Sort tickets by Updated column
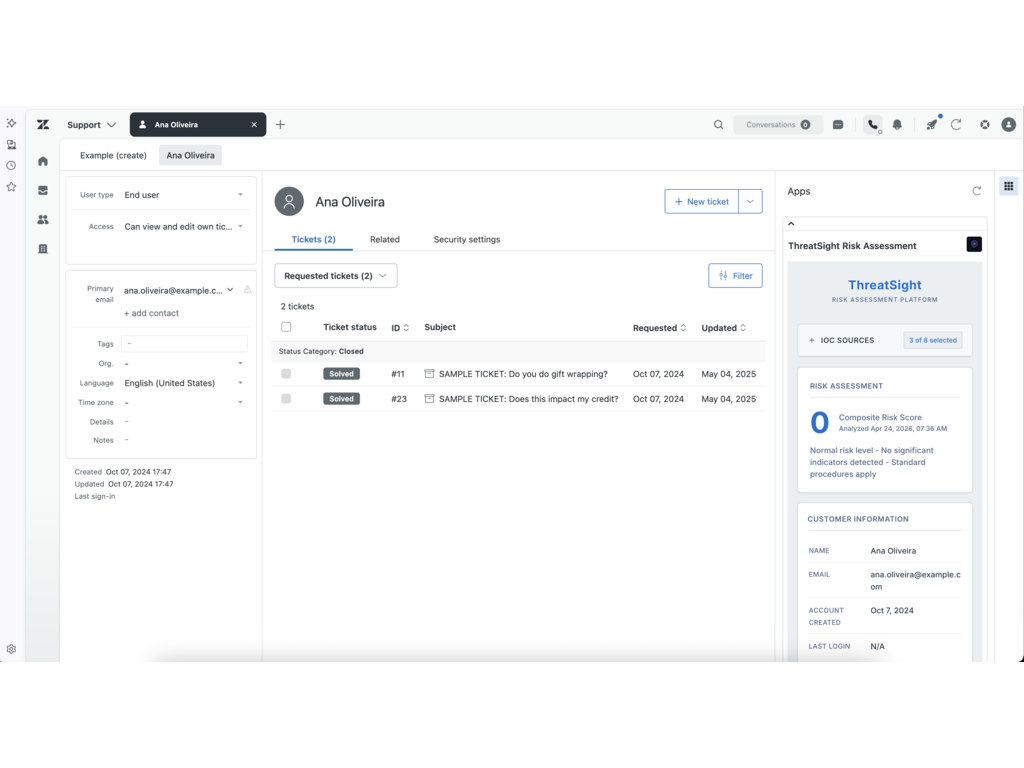The image size is (1024, 768). tap(724, 328)
